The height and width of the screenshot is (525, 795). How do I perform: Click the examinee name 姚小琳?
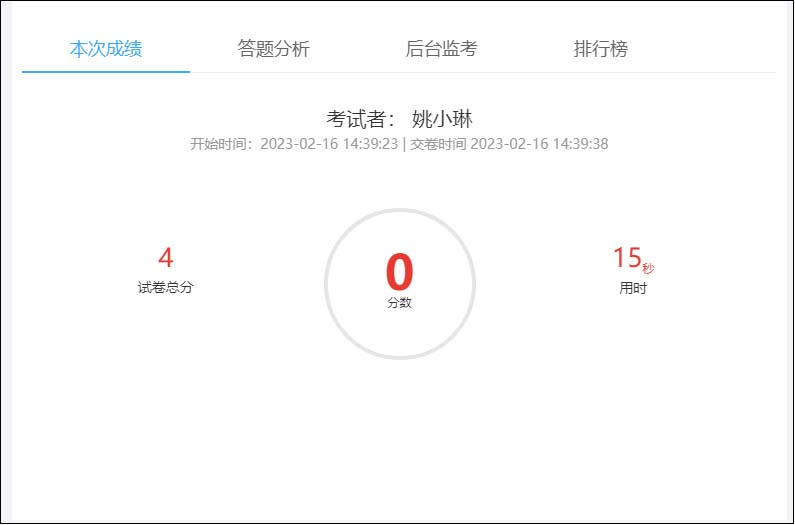[x=442, y=119]
